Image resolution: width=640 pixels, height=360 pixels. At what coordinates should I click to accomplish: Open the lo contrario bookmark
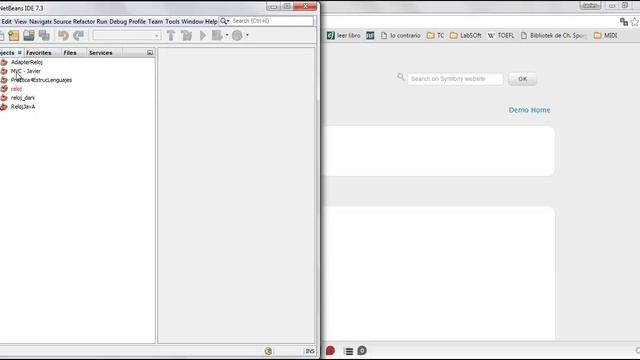coord(400,36)
